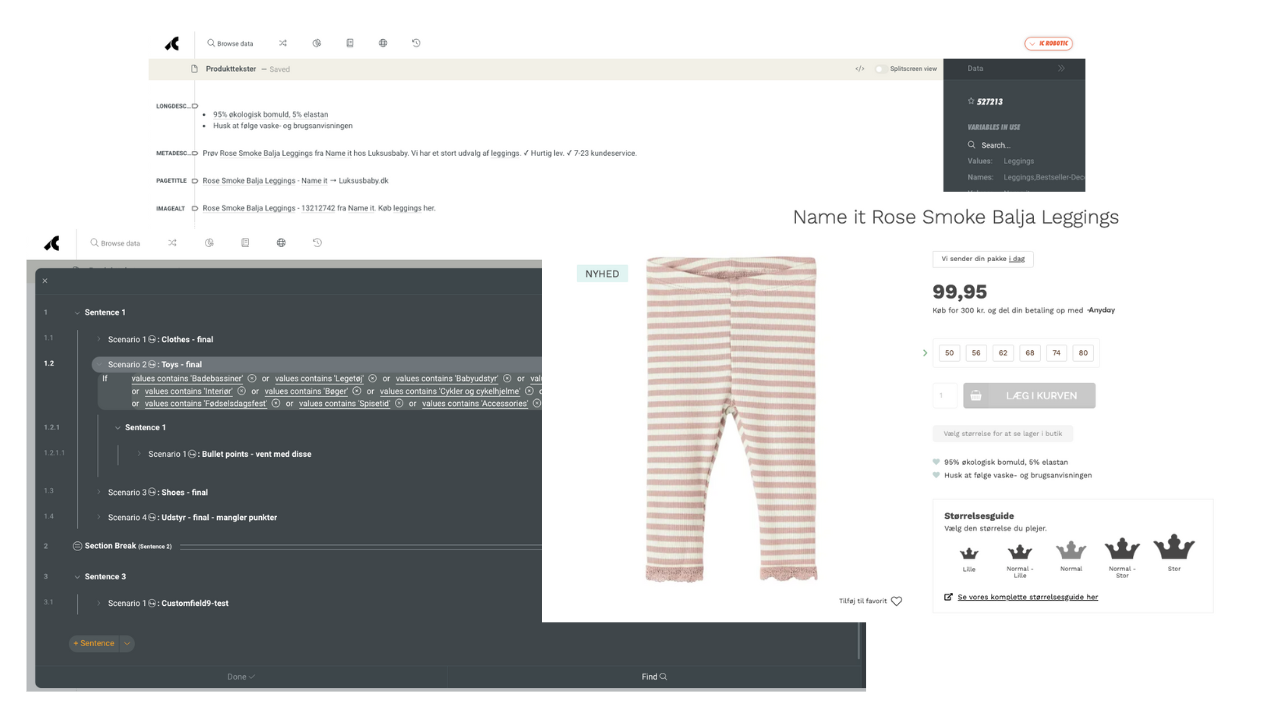This screenshot has height=720, width=1280.
Task: Click the code view icon near Splitscreen view
Action: (x=859, y=69)
